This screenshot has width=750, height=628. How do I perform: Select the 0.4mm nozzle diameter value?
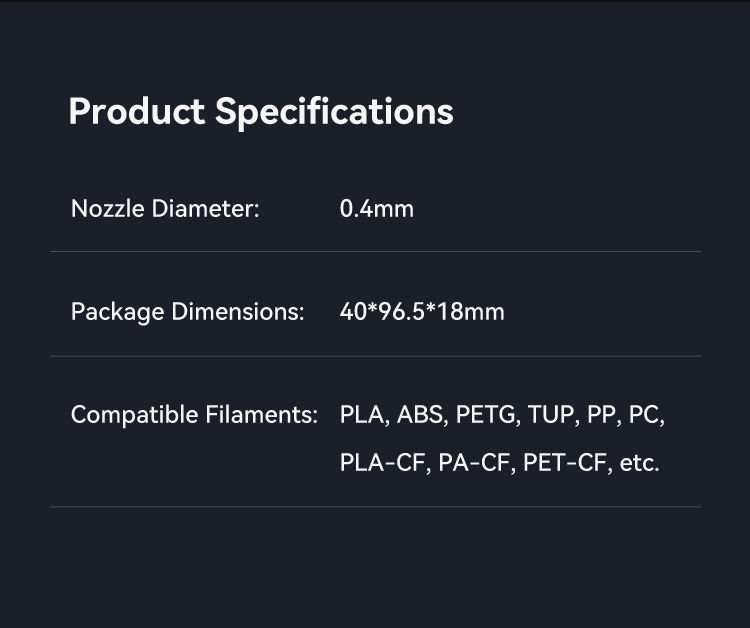[376, 209]
